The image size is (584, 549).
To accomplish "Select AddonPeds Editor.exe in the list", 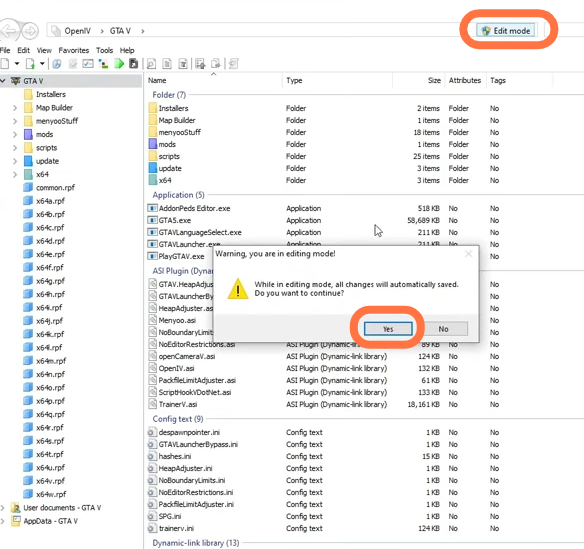I will click(x=194, y=208).
